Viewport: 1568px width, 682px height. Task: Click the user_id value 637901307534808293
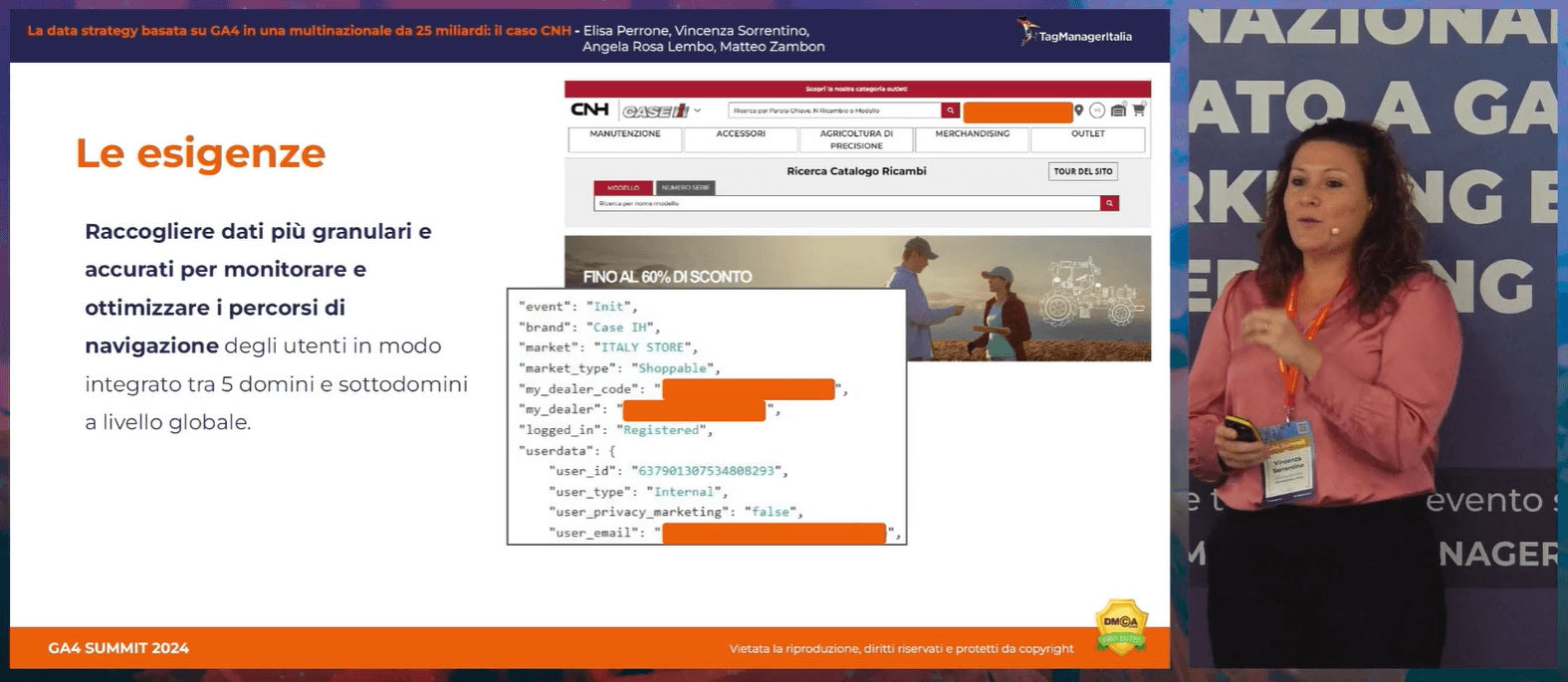click(x=706, y=471)
